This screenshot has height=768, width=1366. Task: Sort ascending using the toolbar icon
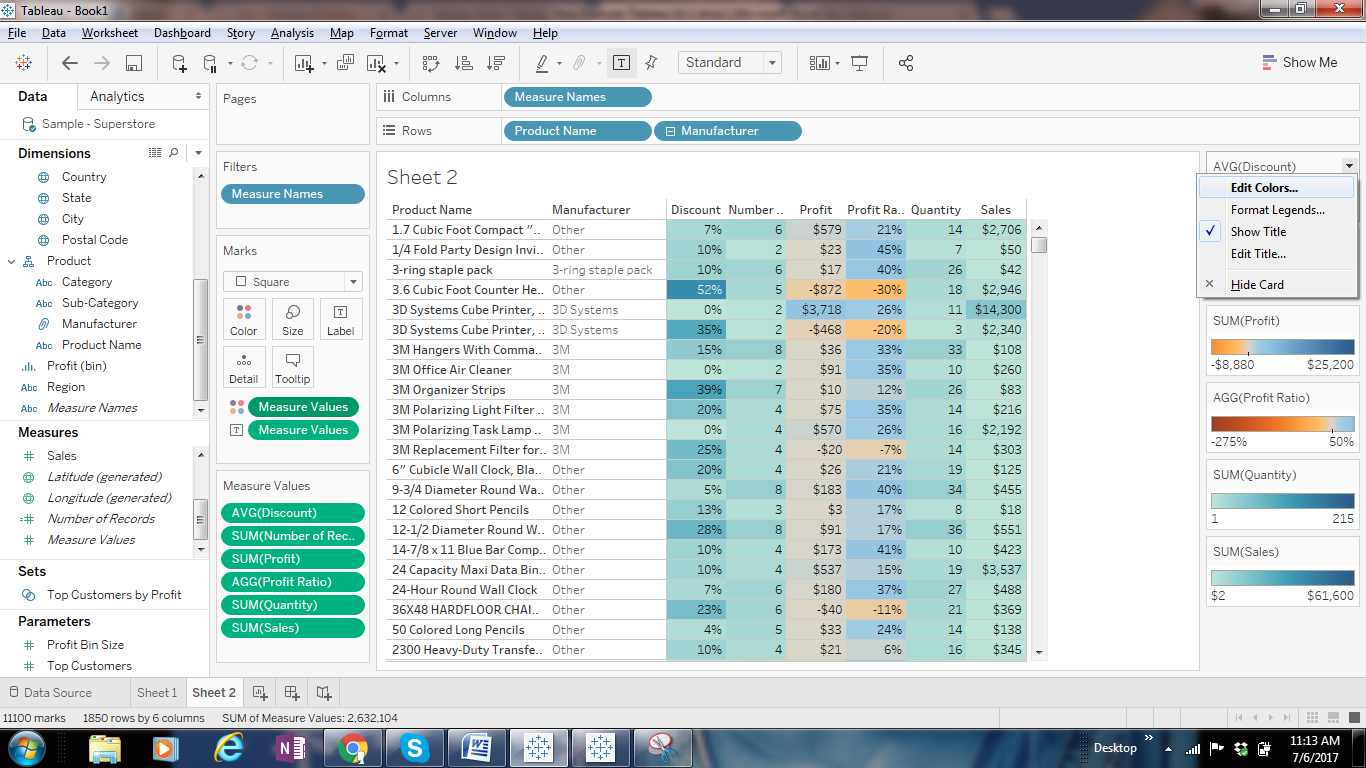[x=463, y=63]
